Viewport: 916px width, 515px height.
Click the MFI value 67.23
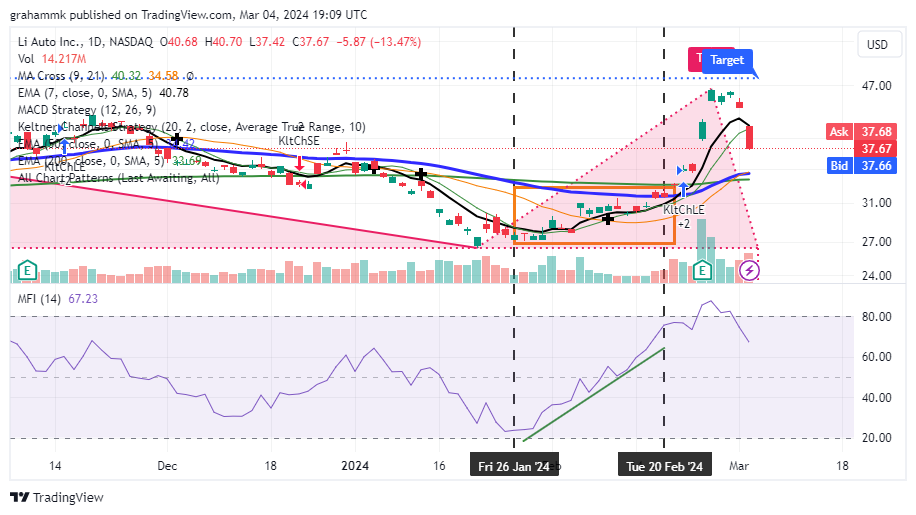coord(83,299)
